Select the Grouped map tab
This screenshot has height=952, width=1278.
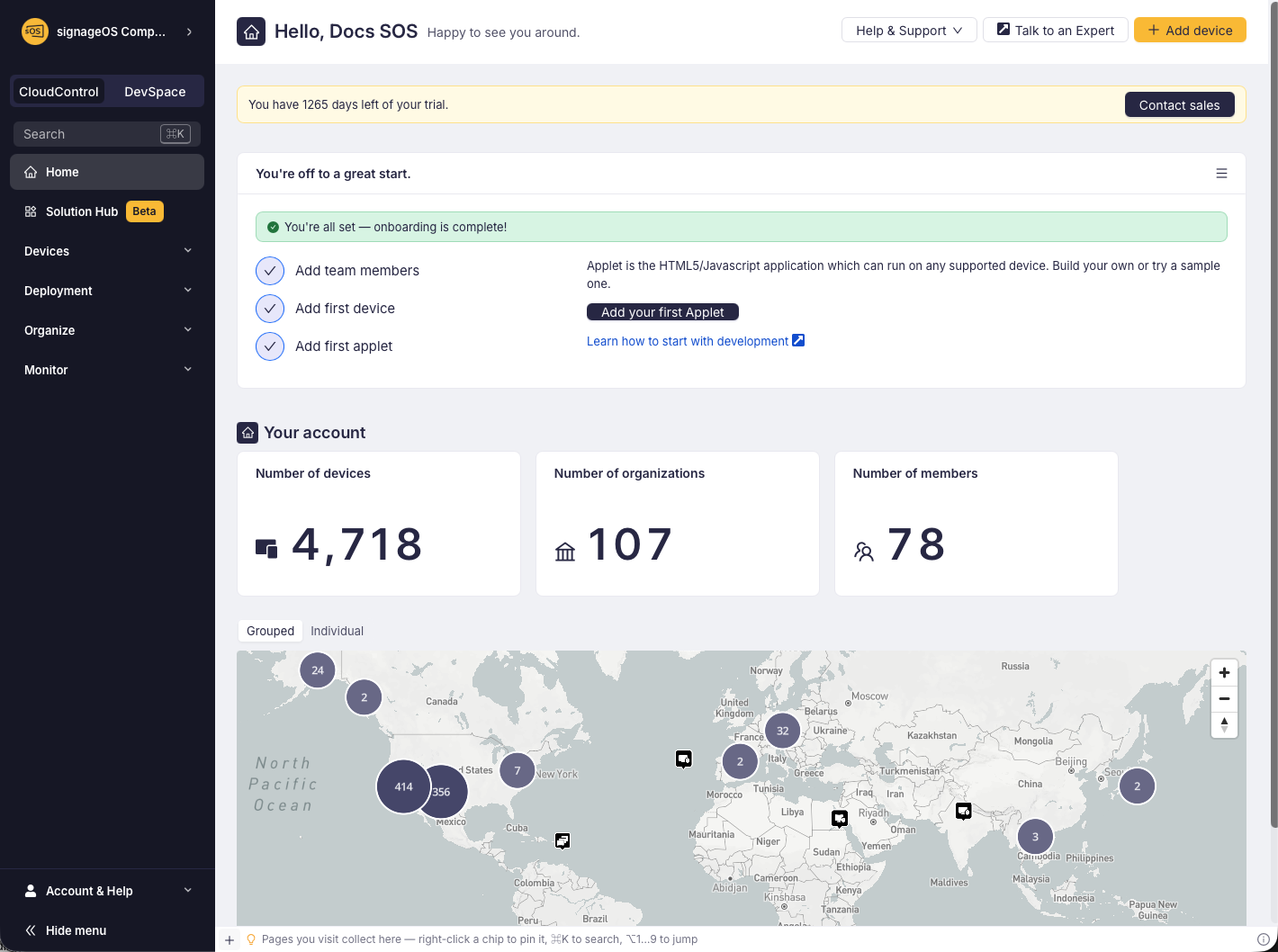[270, 631]
